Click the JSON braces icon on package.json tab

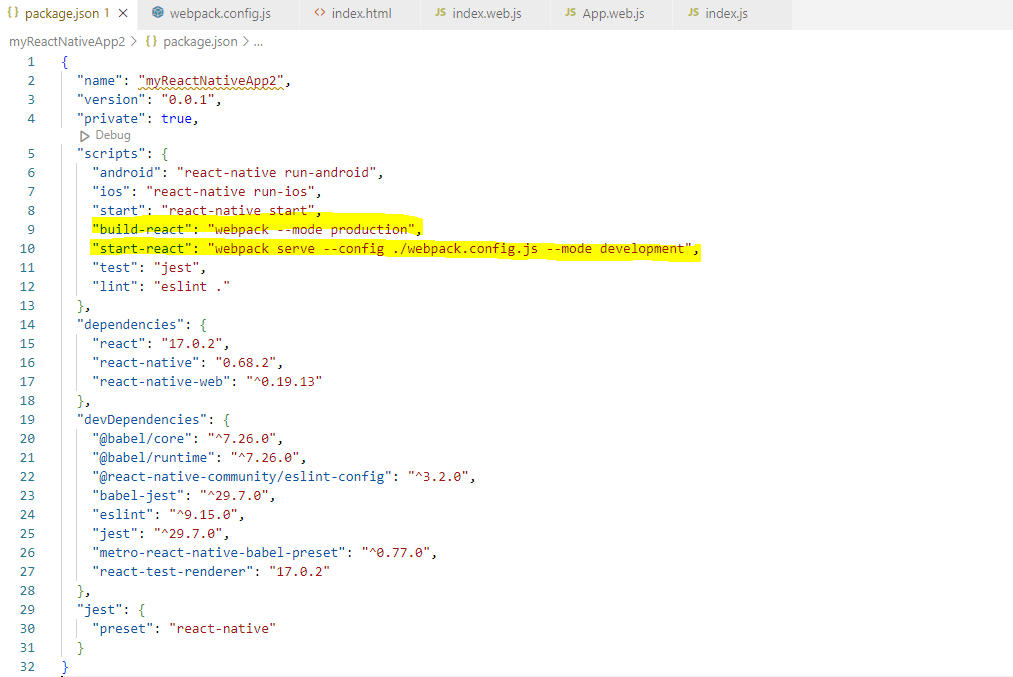[x=13, y=12]
